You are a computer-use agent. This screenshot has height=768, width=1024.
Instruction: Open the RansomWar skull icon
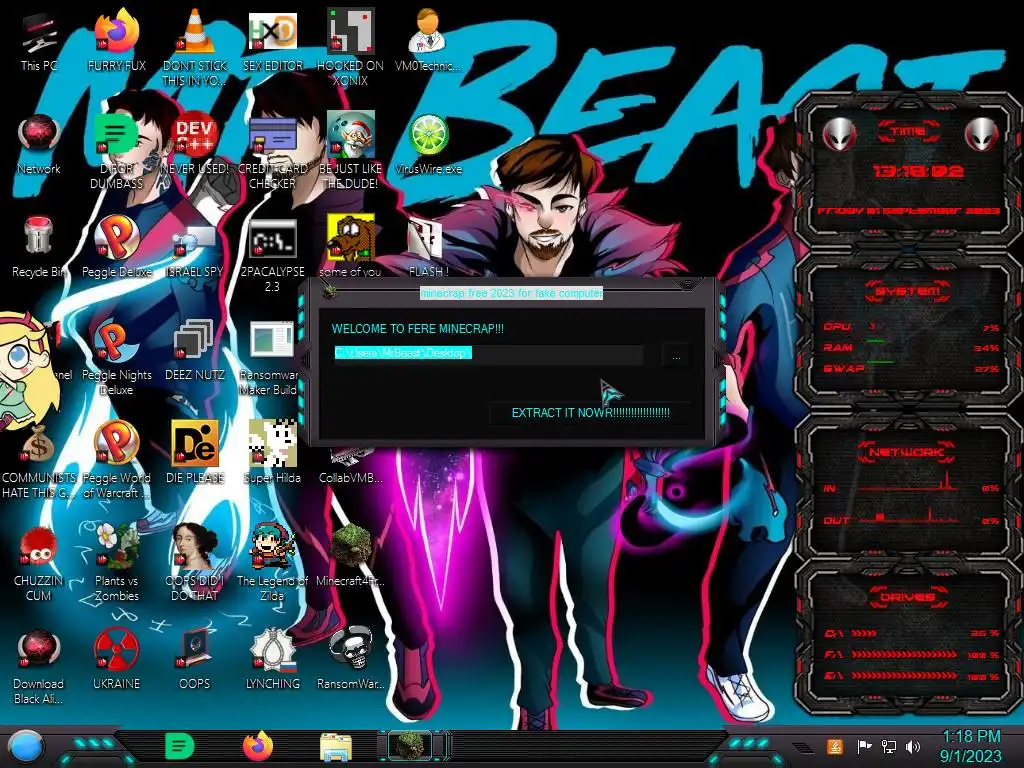pyautogui.click(x=350, y=660)
